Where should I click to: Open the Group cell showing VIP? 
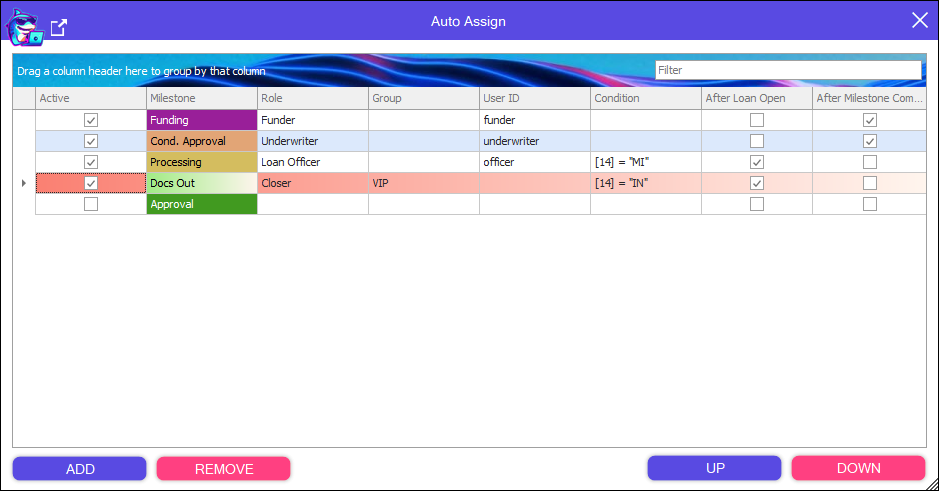tap(423, 183)
